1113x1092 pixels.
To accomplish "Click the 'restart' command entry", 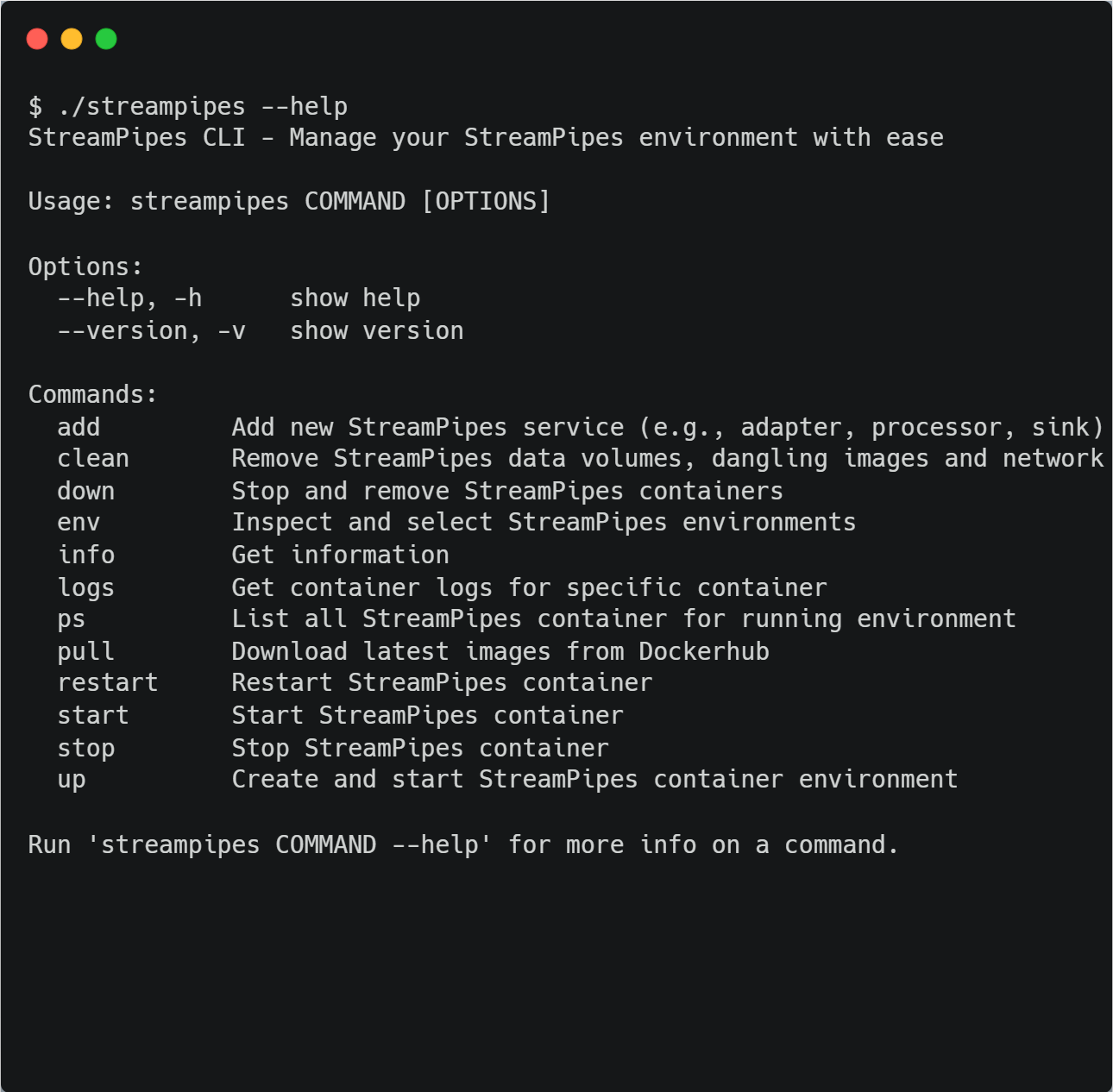I will coord(108,683).
